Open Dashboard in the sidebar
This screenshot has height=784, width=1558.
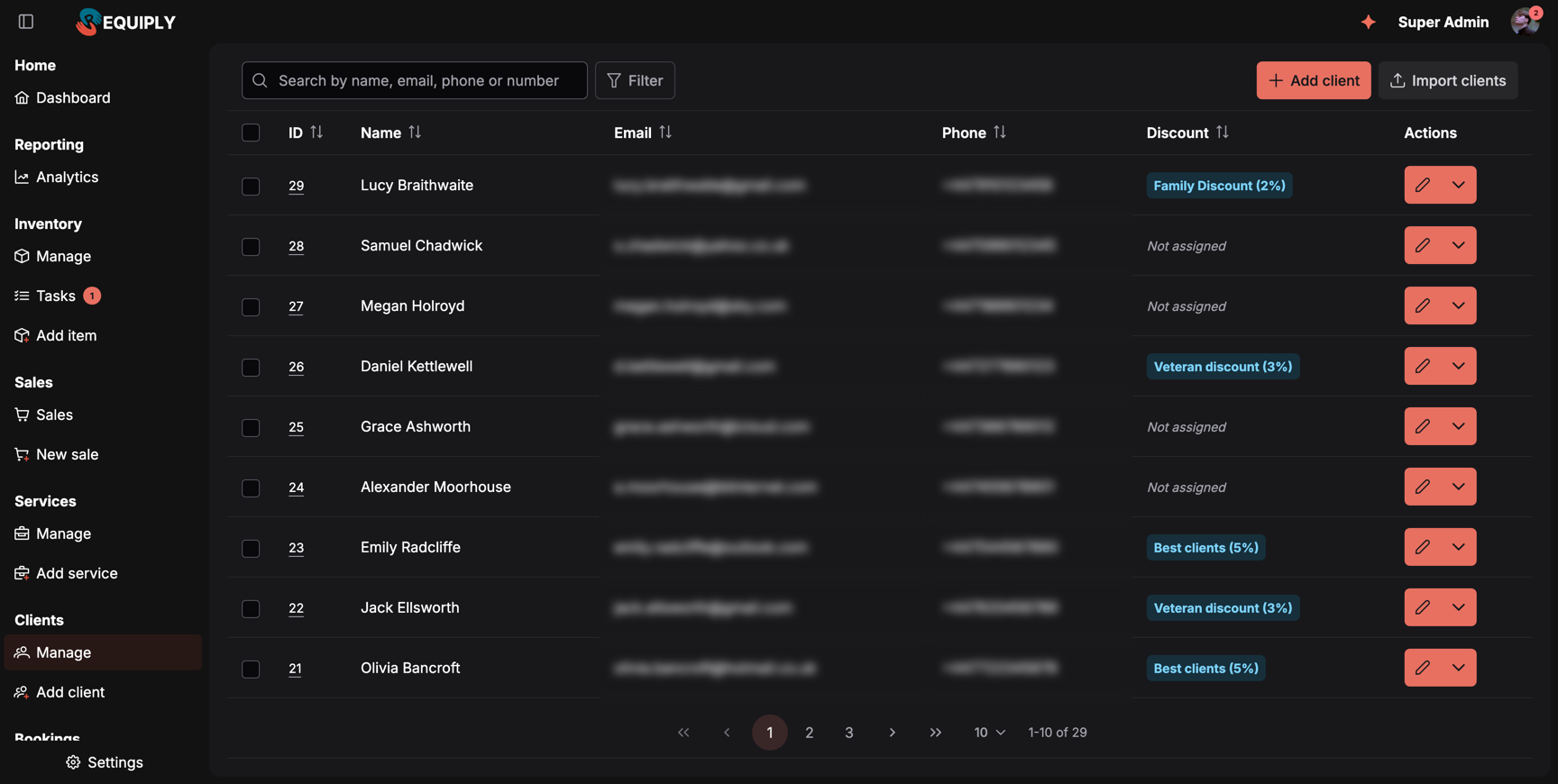pyautogui.click(x=62, y=97)
